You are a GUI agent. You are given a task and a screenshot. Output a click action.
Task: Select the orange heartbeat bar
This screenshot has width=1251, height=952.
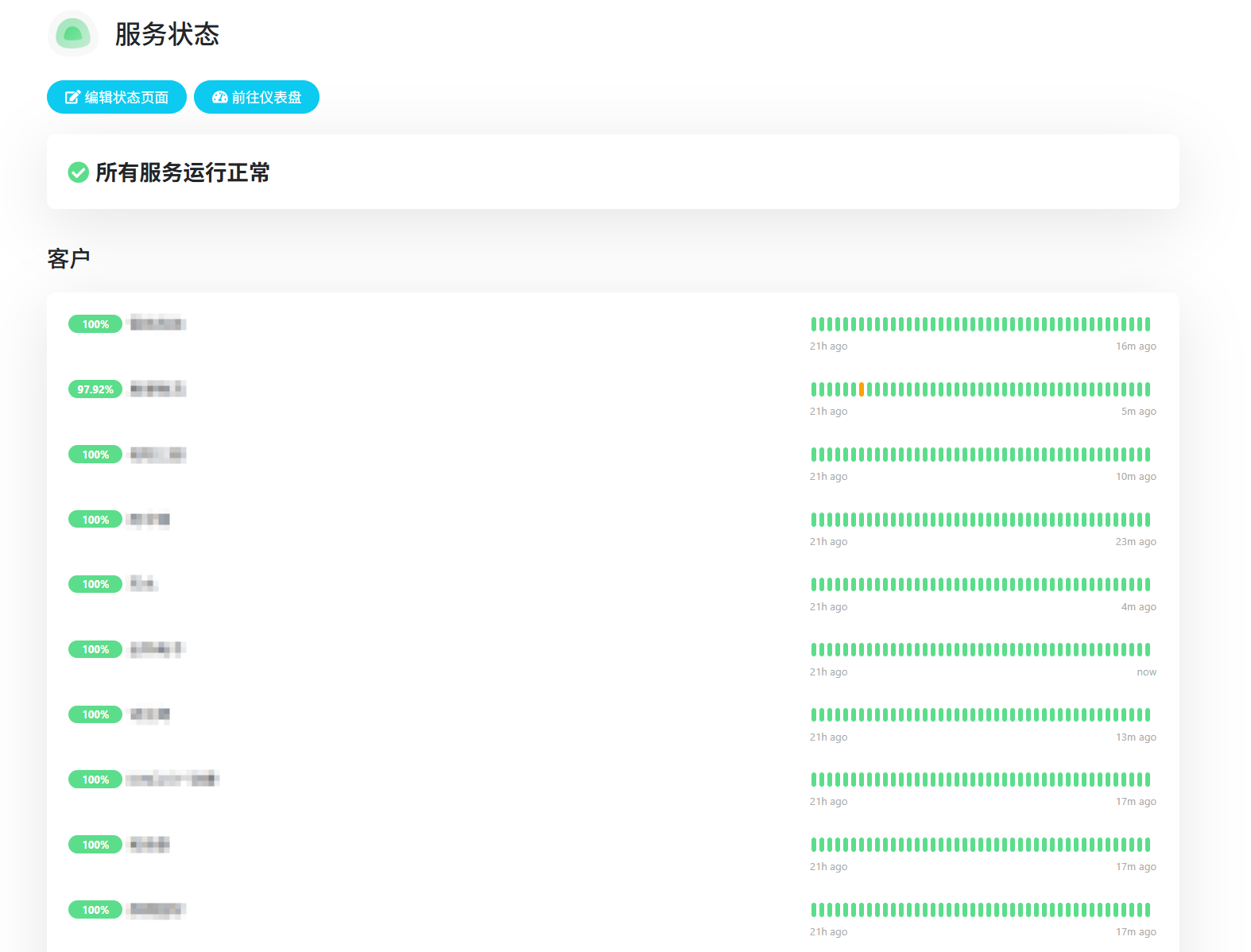[x=862, y=389]
